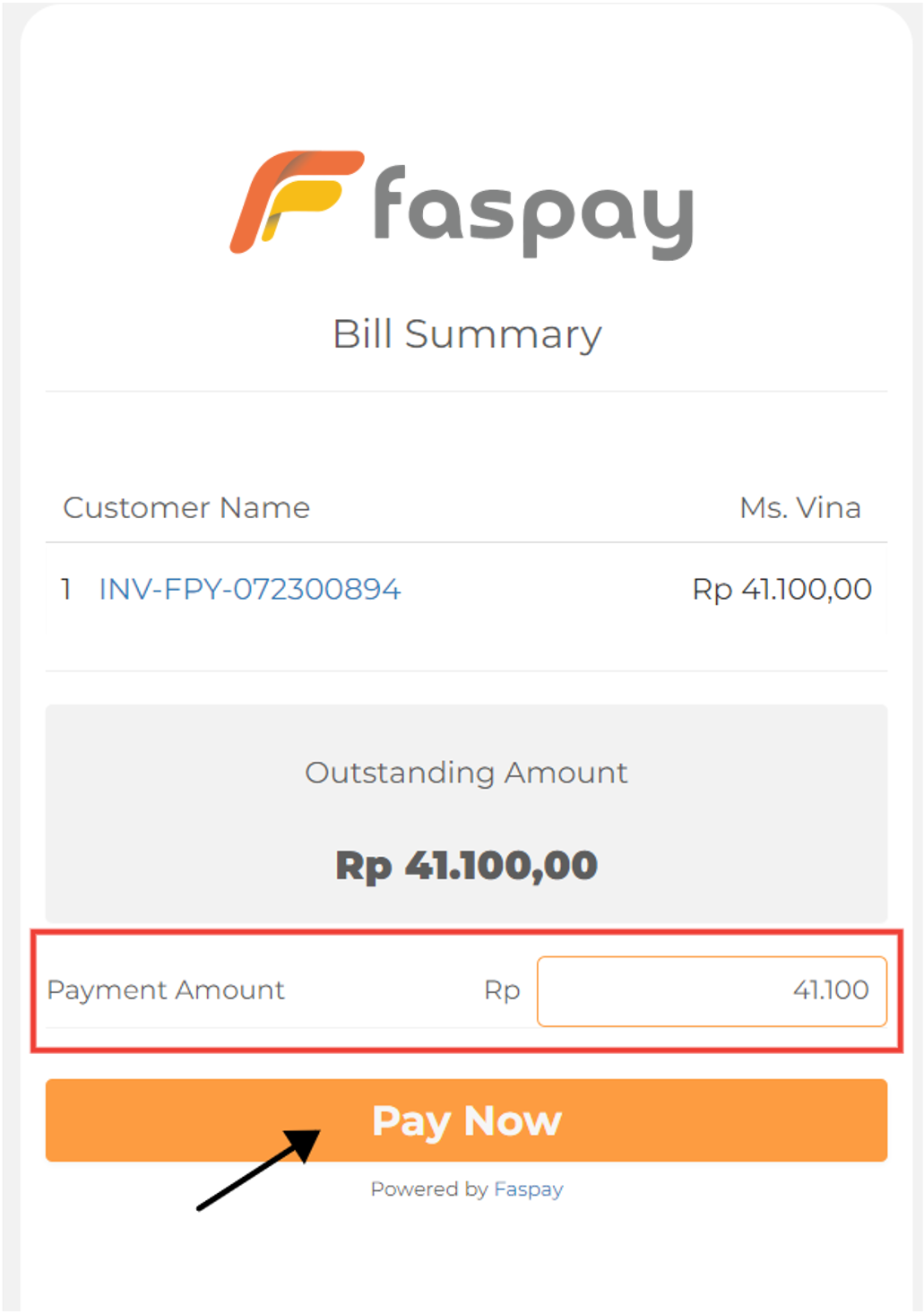This screenshot has width=924, height=1314.
Task: Click the Bill Summary heading
Action: 467,334
